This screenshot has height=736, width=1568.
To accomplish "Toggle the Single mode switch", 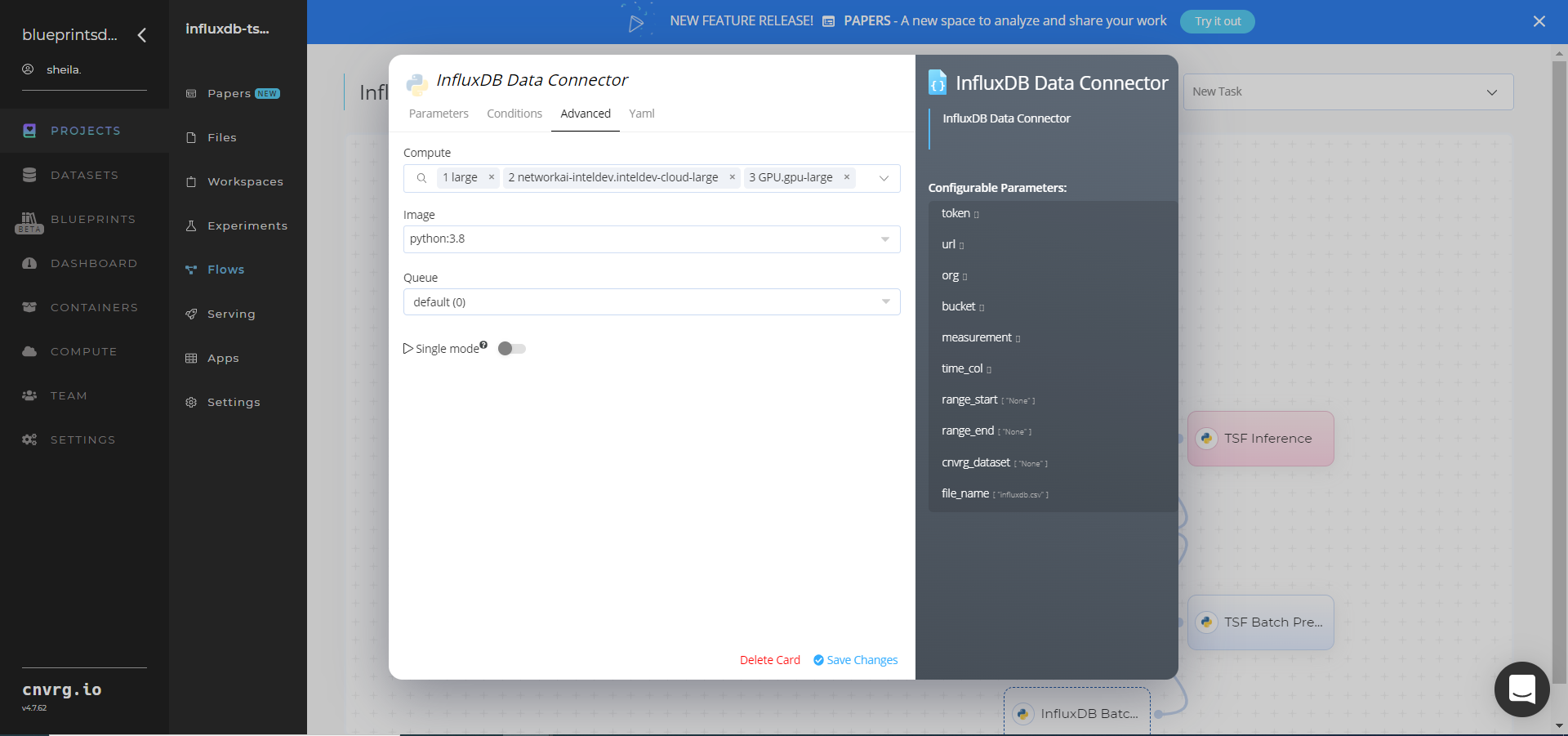I will pyautogui.click(x=512, y=349).
